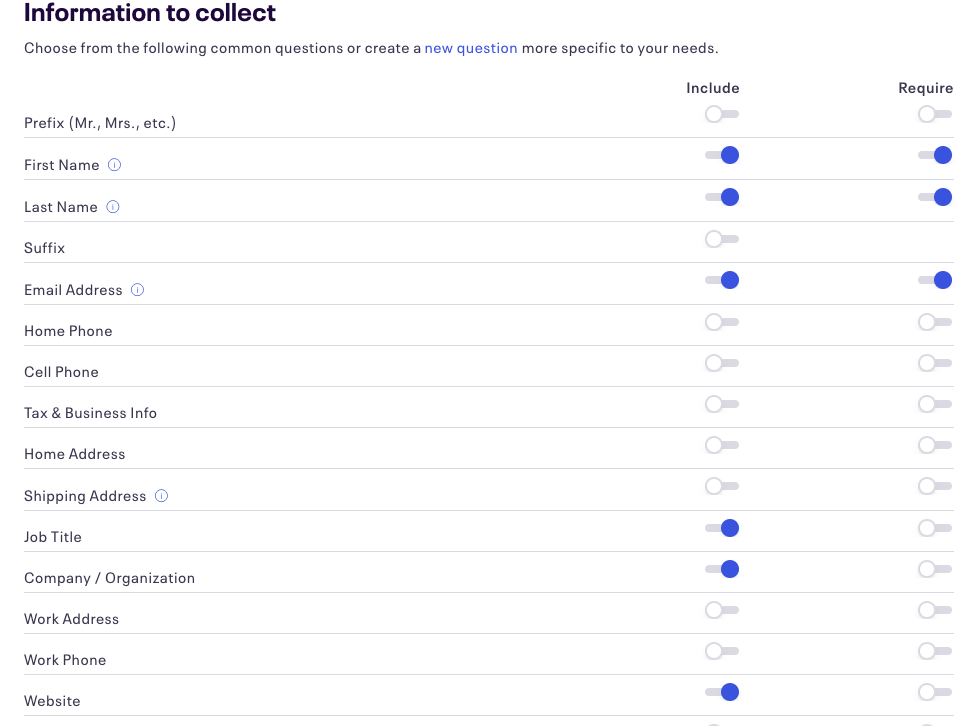Switch off Last Name Include toggle
This screenshot has height=726, width=969.
[x=721, y=197]
